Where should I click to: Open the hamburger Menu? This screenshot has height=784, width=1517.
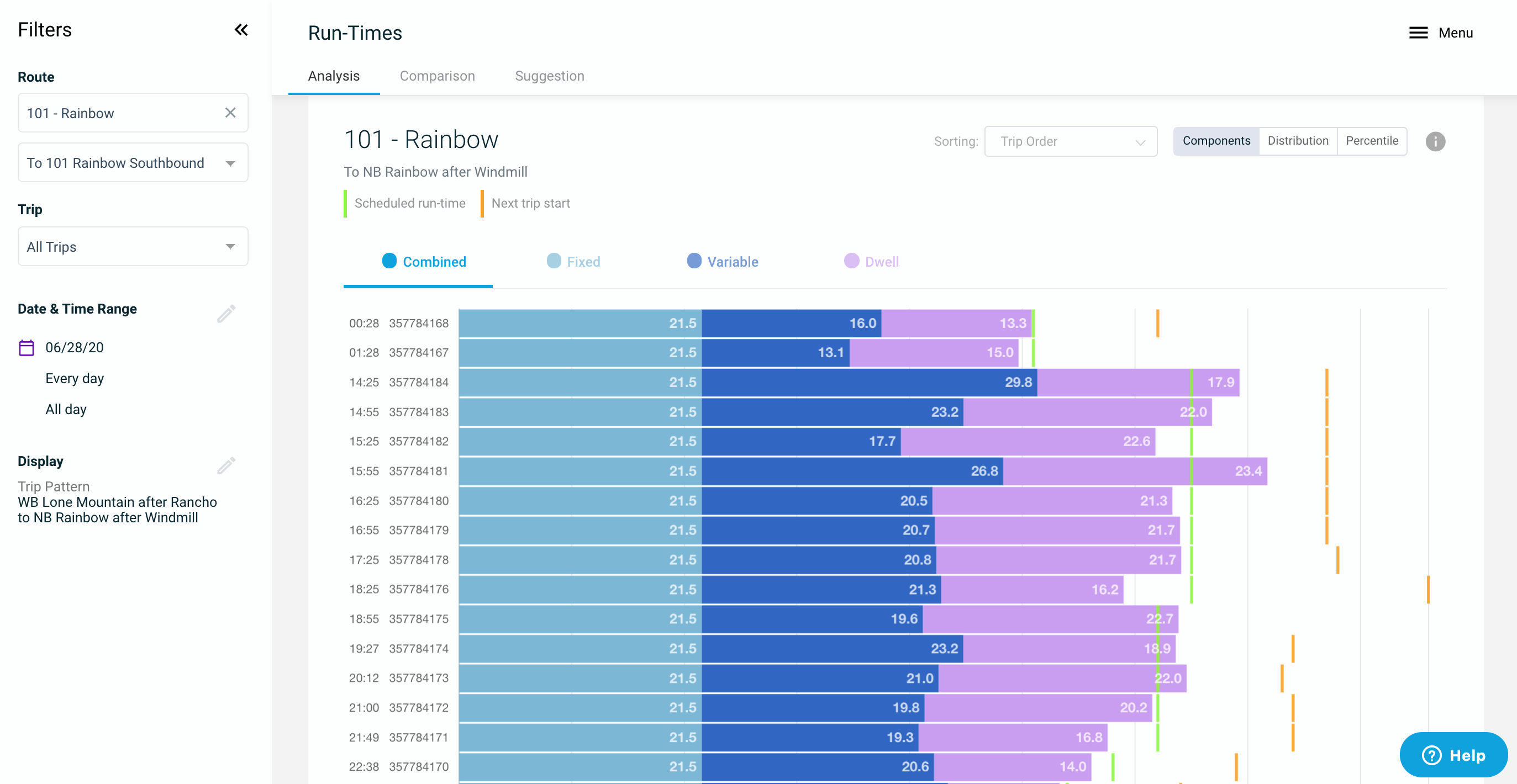tap(1418, 33)
